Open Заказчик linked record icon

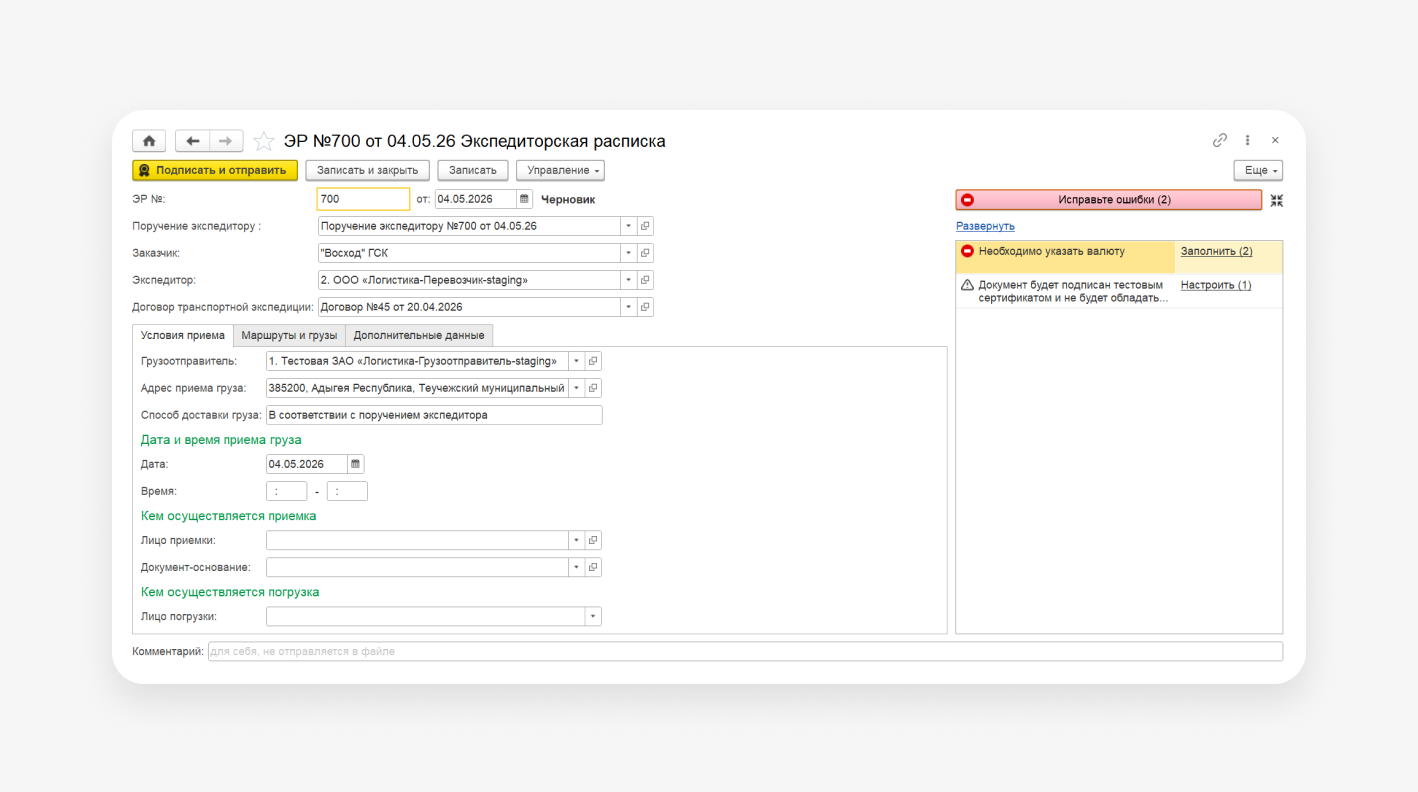pyautogui.click(x=645, y=253)
